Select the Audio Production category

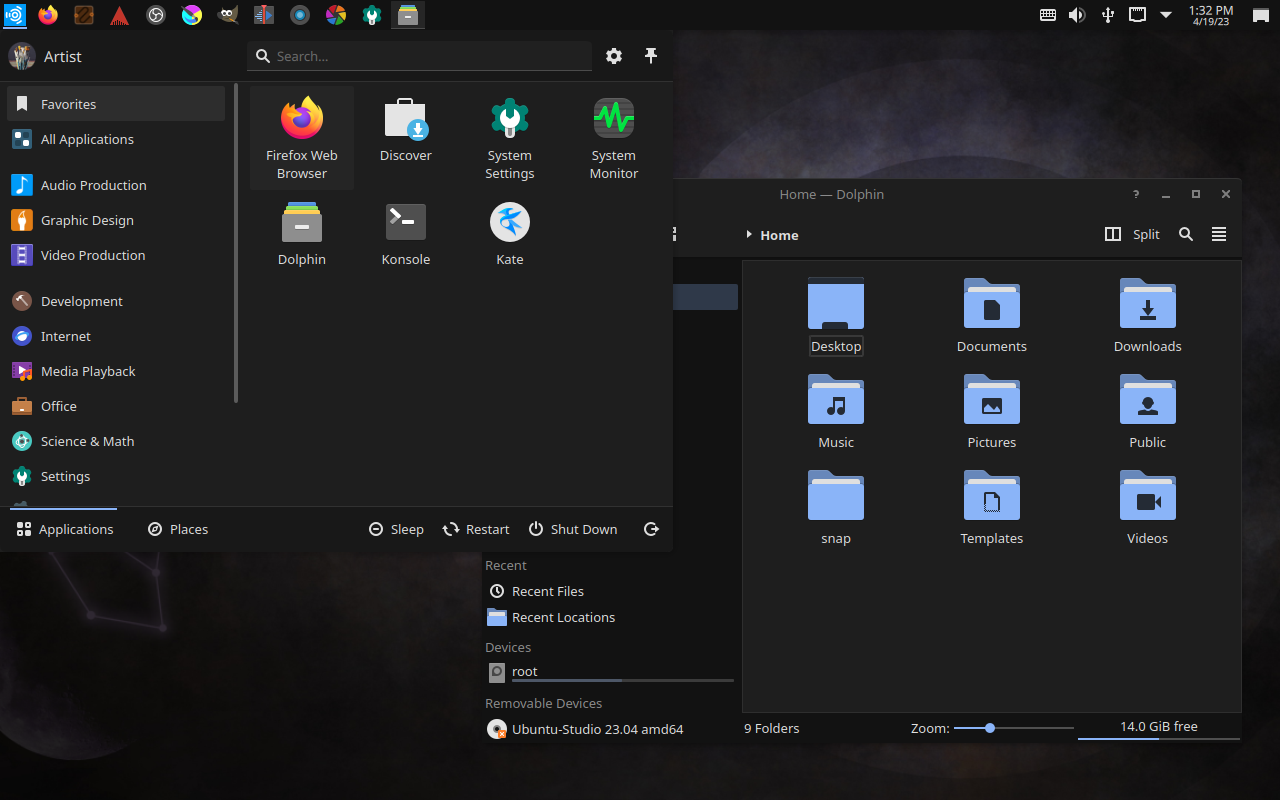[x=93, y=185]
